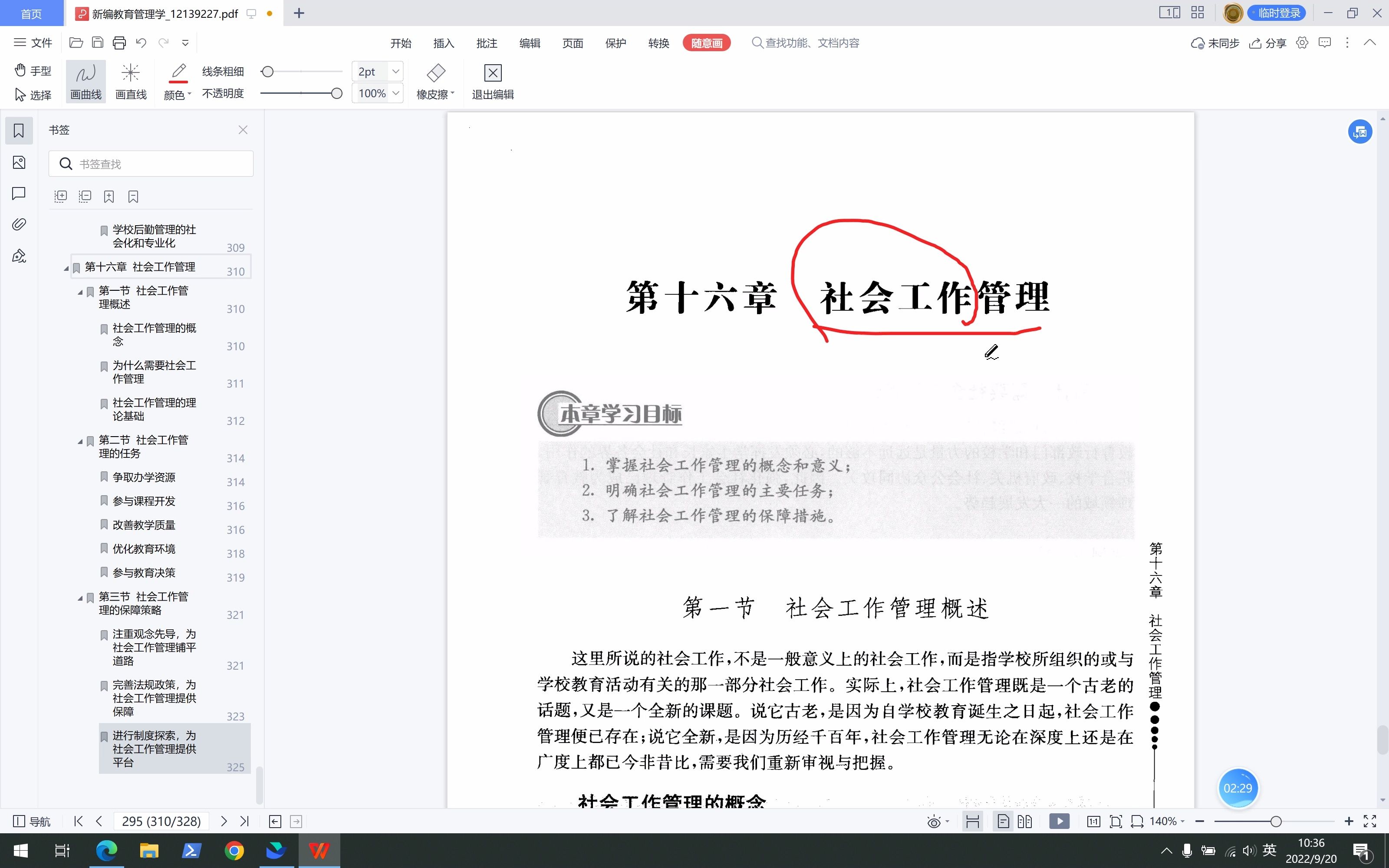Open the attachments panel in the left sidebar
Viewport: 1389px width, 868px height.
click(18, 224)
